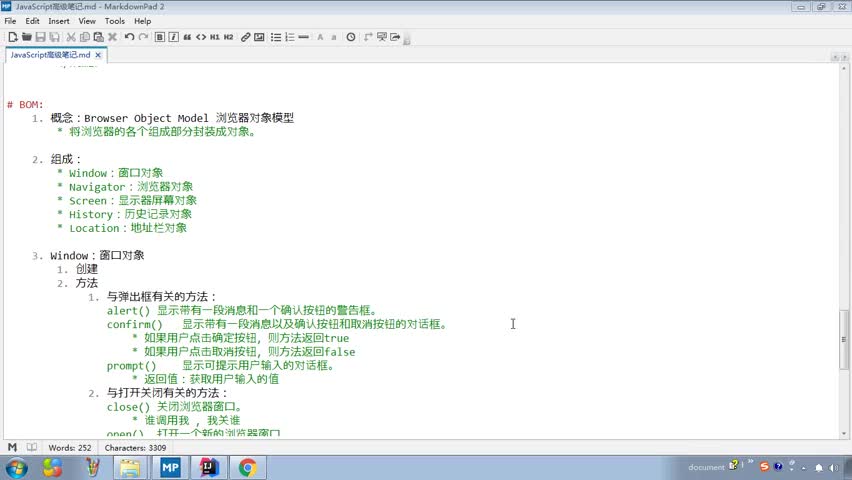Click the Delete X toolbar icon
Screen dimensions: 852x480
112,37
